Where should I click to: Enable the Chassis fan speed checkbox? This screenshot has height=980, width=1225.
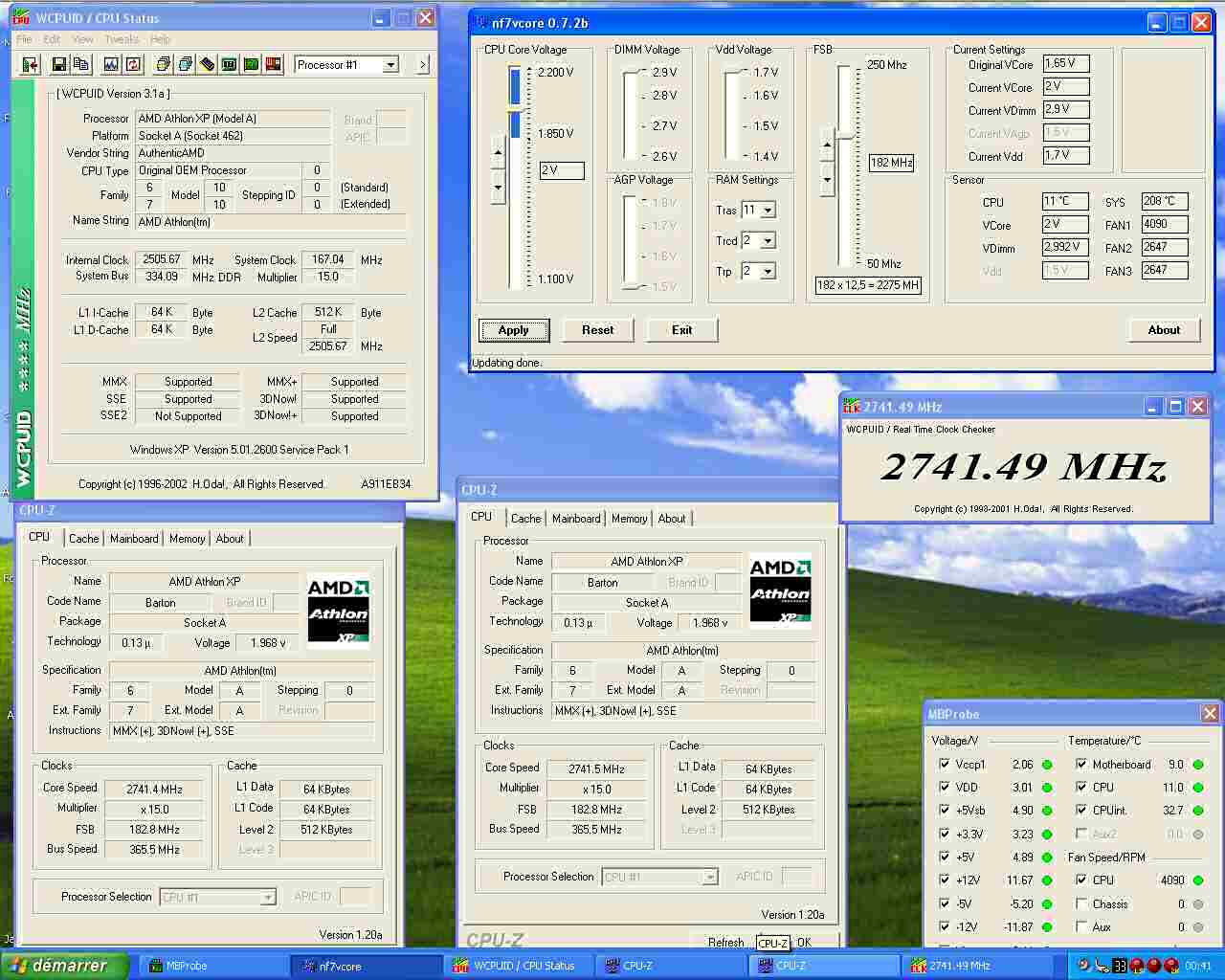[1081, 903]
